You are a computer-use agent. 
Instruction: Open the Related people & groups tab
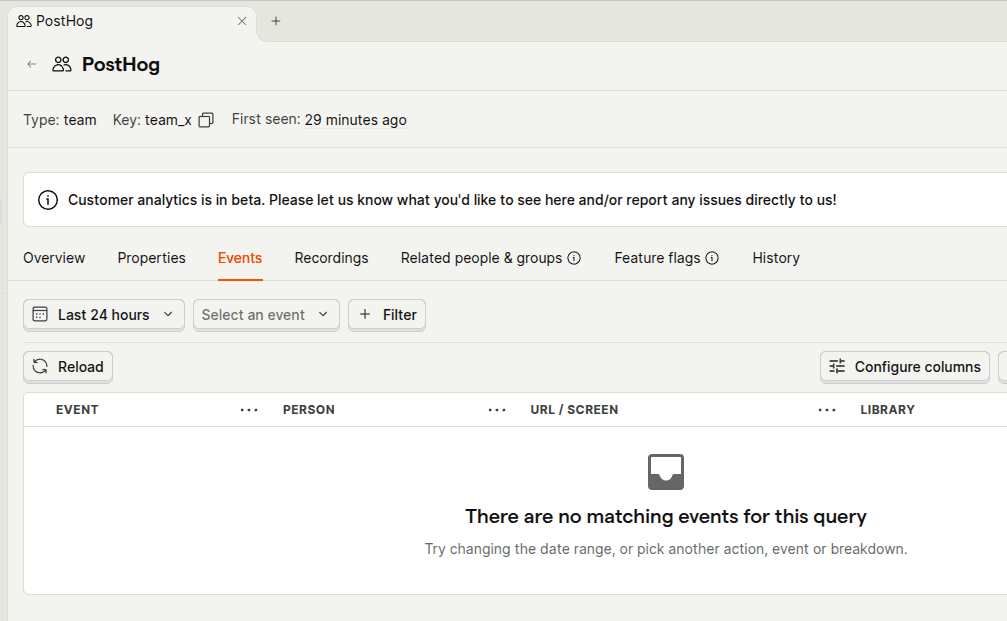[481, 258]
